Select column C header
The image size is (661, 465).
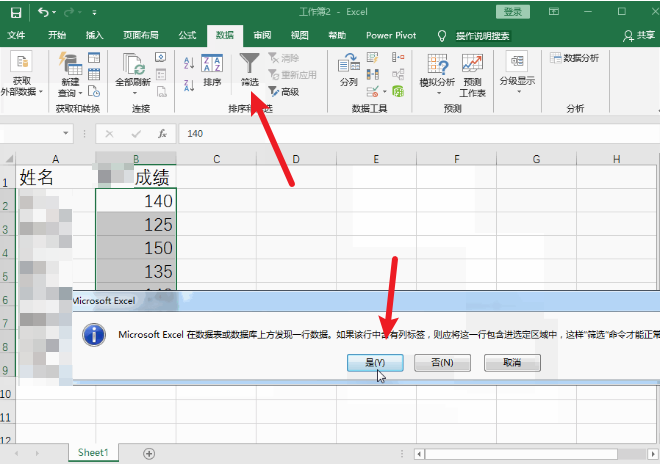tap(216, 159)
